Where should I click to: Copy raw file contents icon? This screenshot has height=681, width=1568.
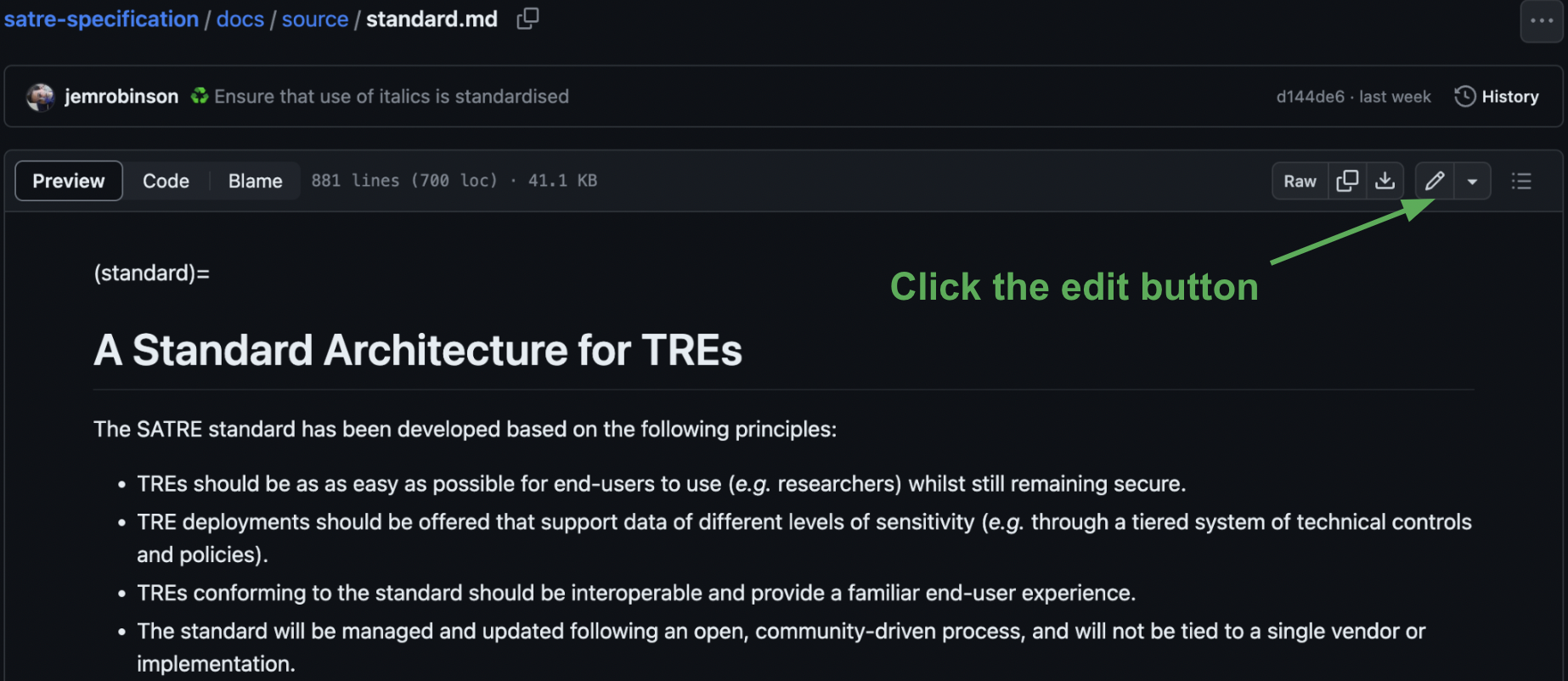tap(1347, 181)
